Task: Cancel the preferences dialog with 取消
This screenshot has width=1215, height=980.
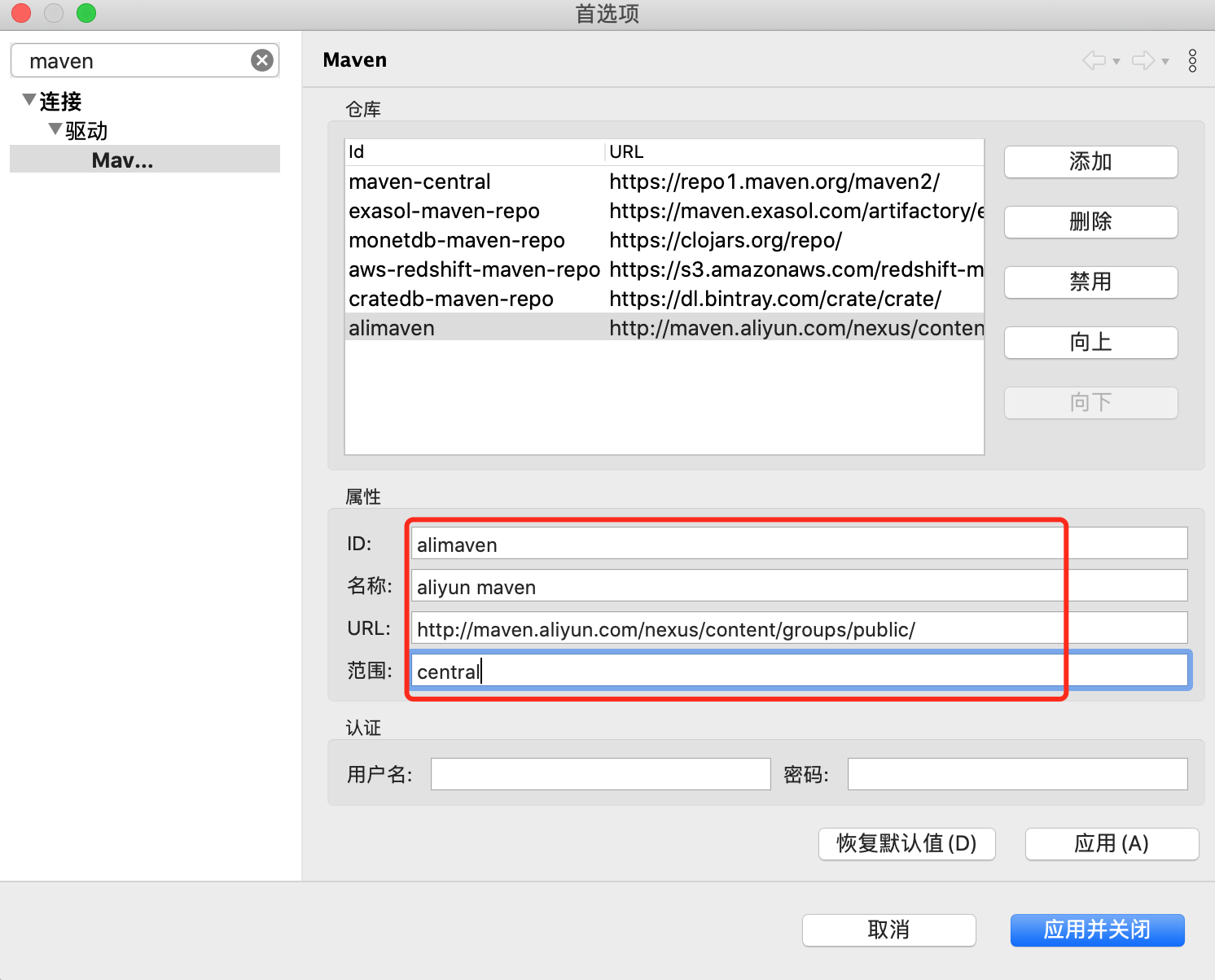Action: tap(889, 930)
